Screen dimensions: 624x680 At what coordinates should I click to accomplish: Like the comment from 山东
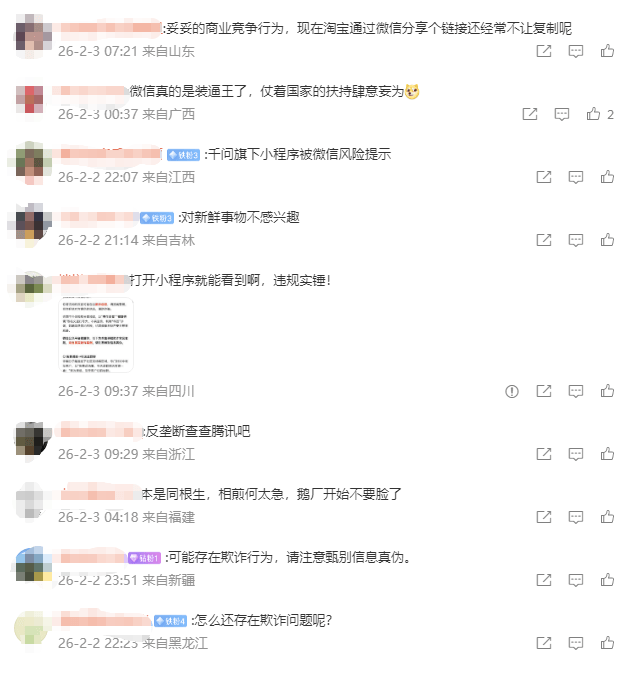[607, 51]
